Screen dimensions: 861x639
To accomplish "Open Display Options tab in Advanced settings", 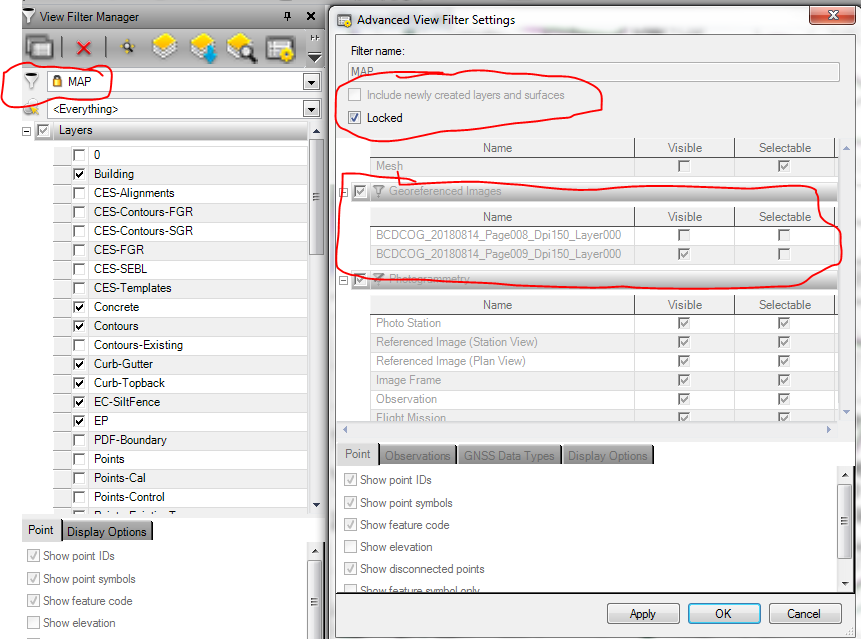I will click(x=607, y=455).
